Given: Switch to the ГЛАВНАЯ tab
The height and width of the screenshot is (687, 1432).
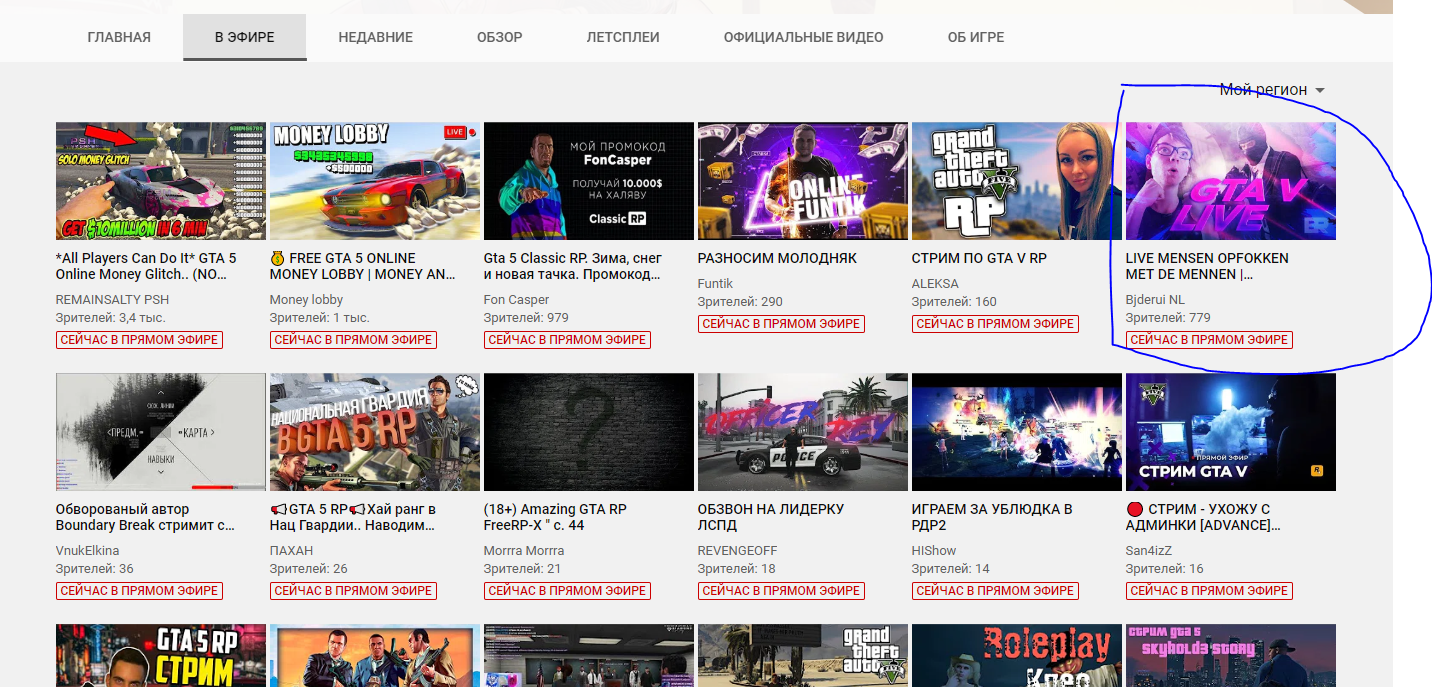Looking at the screenshot, I should pyautogui.click(x=119, y=38).
